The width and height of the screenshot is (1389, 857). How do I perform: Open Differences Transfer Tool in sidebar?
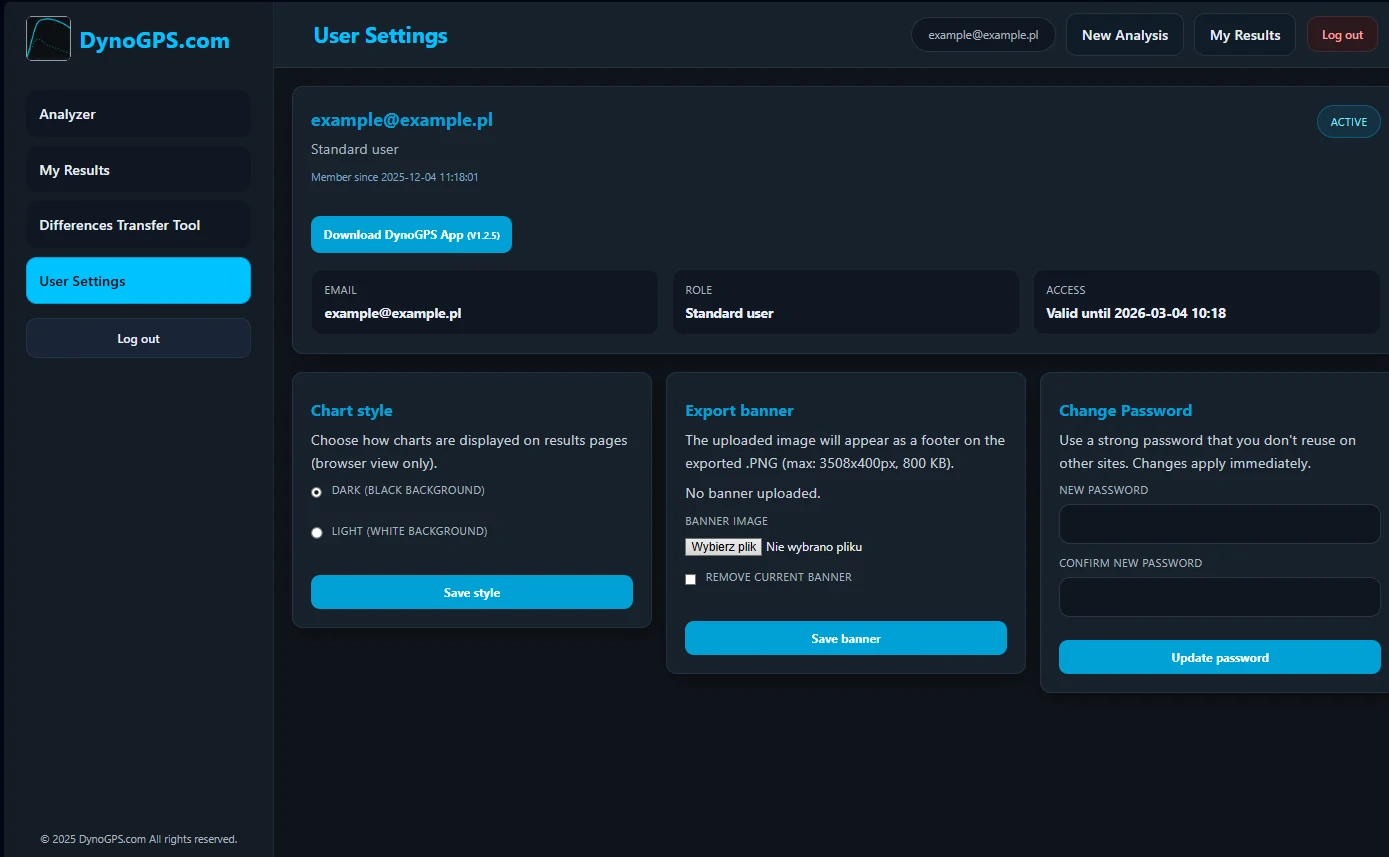coord(138,225)
